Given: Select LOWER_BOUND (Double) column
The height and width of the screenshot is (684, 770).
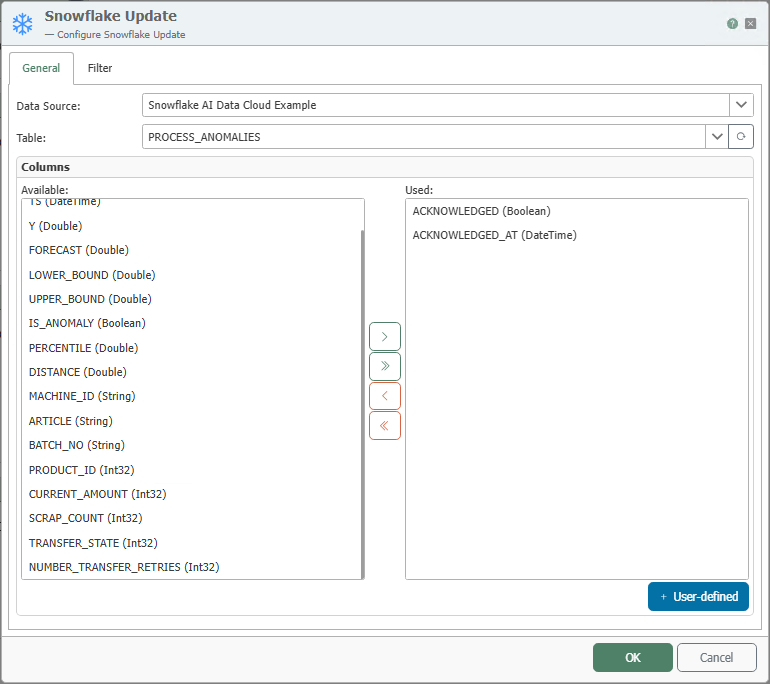Looking at the screenshot, I should point(191,275).
